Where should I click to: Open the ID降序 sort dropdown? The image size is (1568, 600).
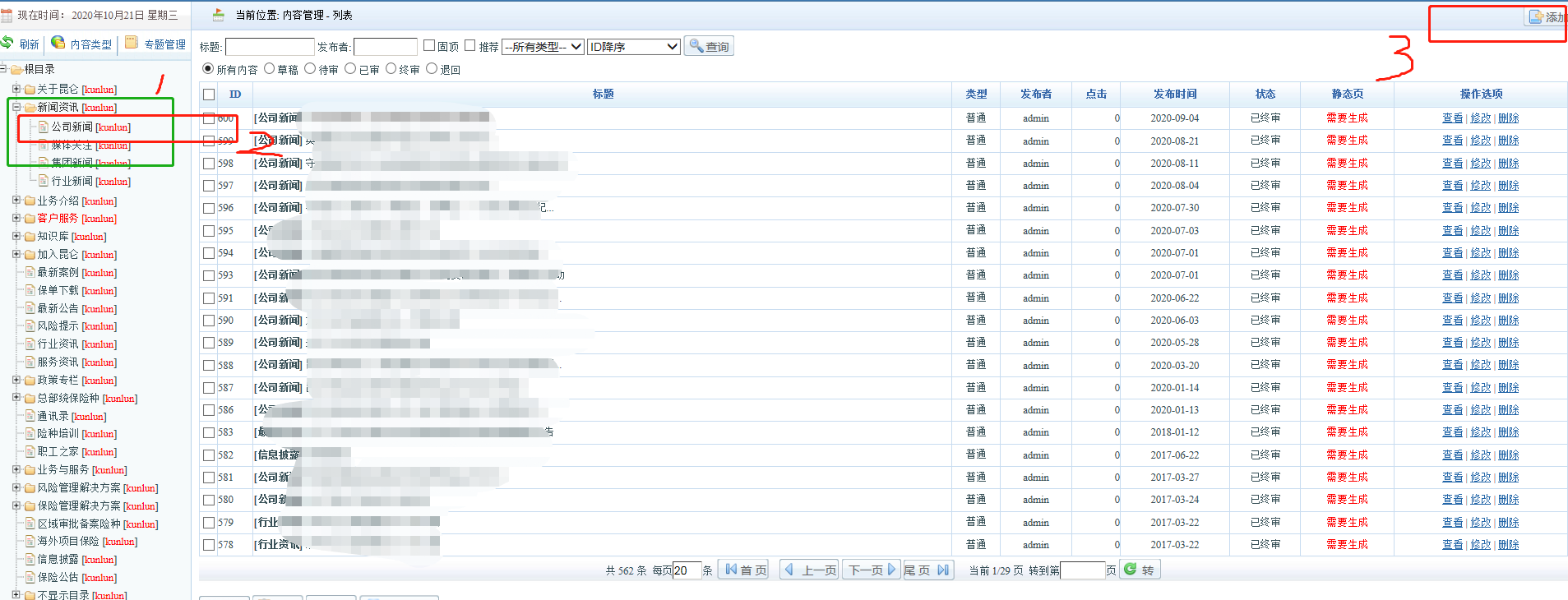point(634,47)
